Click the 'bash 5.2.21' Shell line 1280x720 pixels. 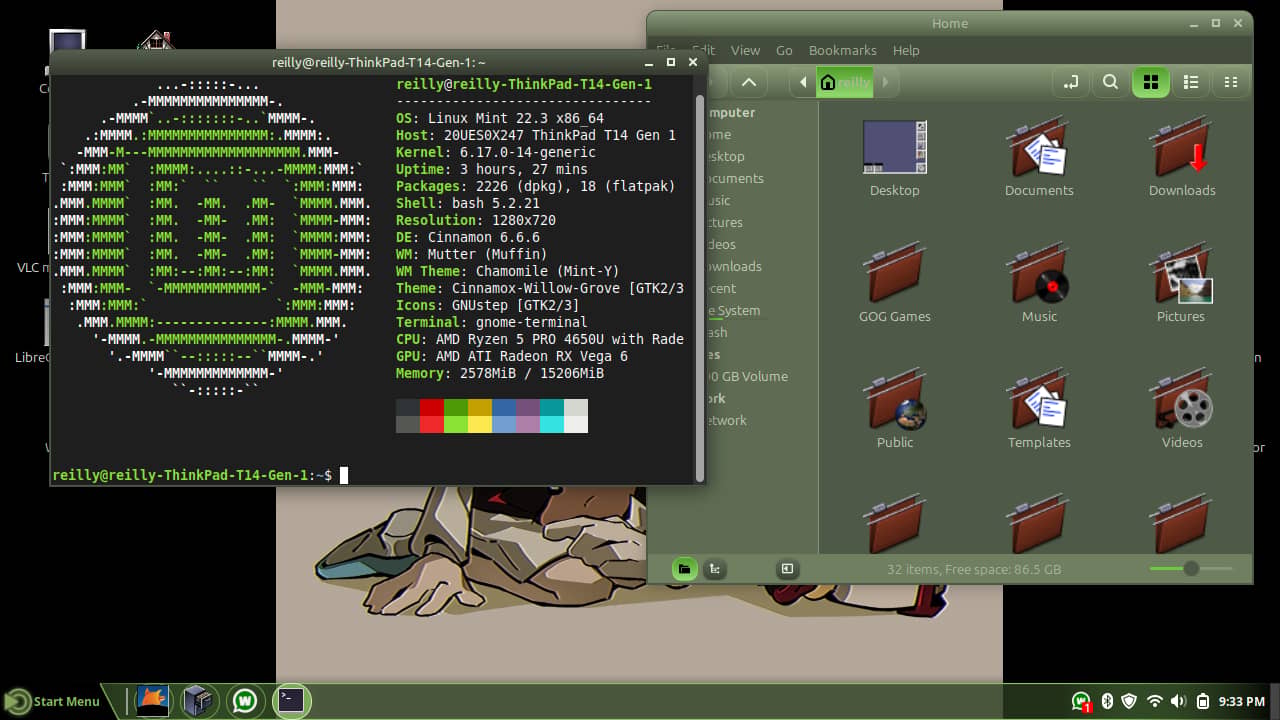(x=468, y=203)
